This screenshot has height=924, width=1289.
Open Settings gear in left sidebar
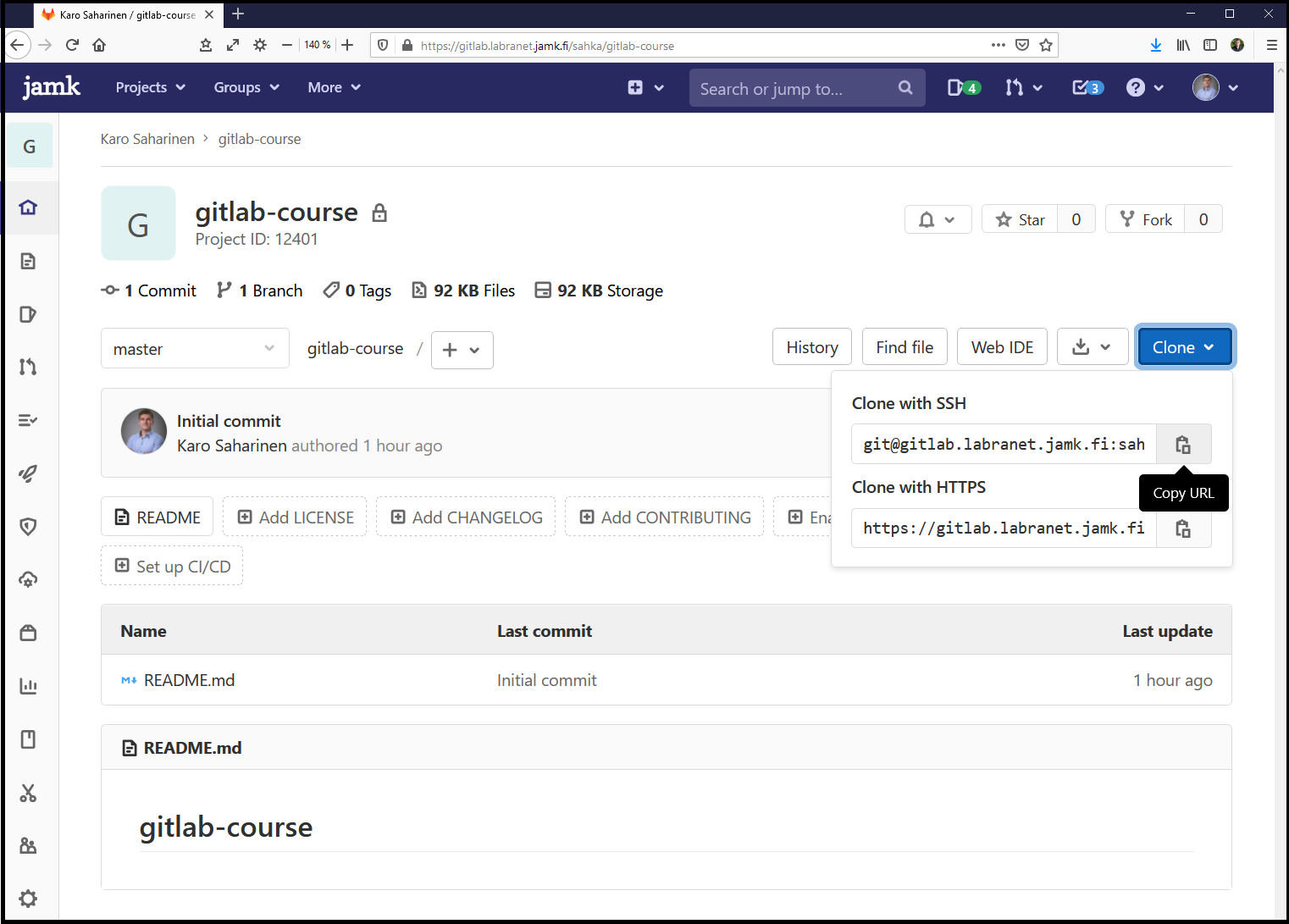pos(28,899)
